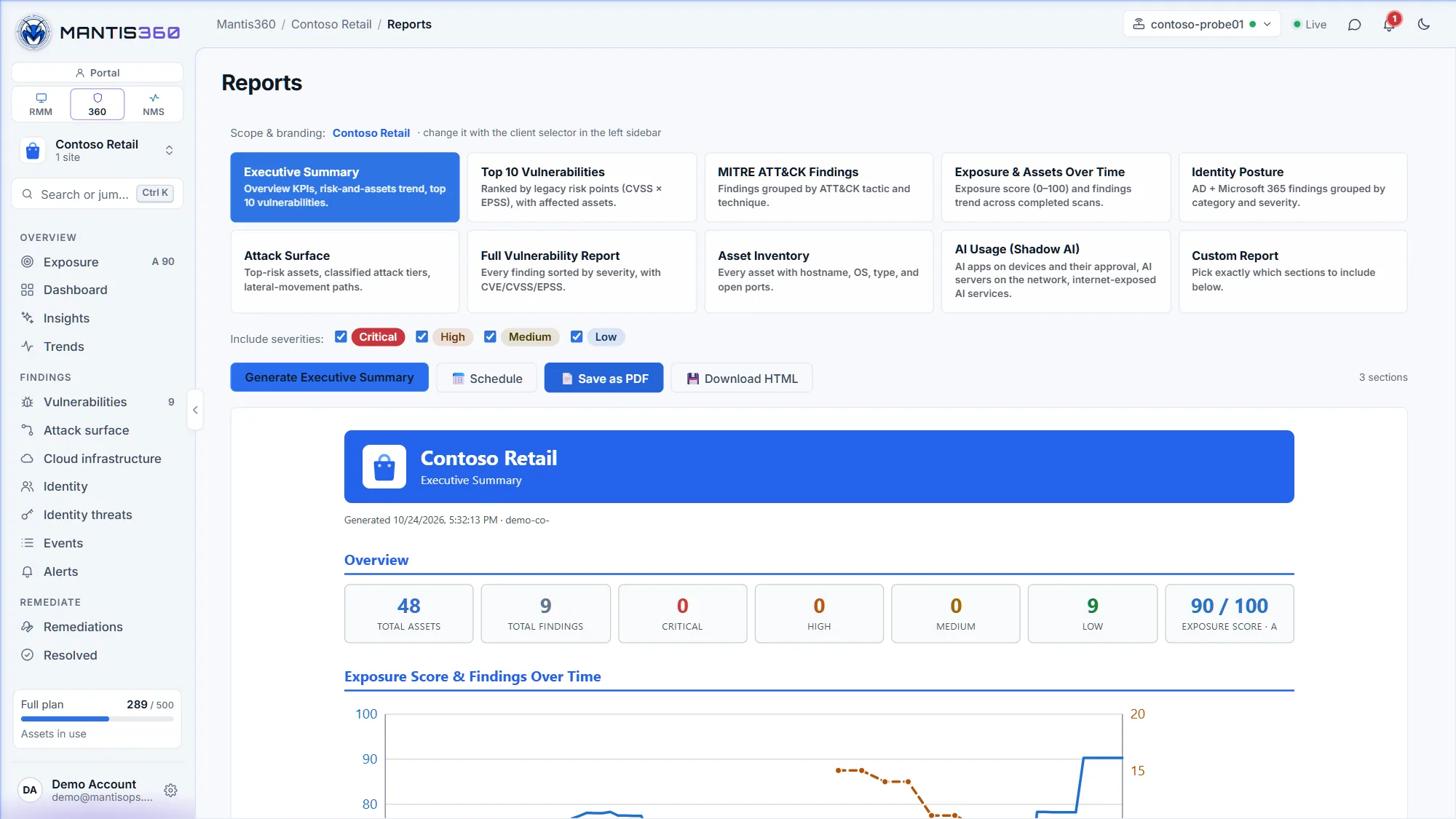Switch to dark mode moon icon

tap(1424, 25)
